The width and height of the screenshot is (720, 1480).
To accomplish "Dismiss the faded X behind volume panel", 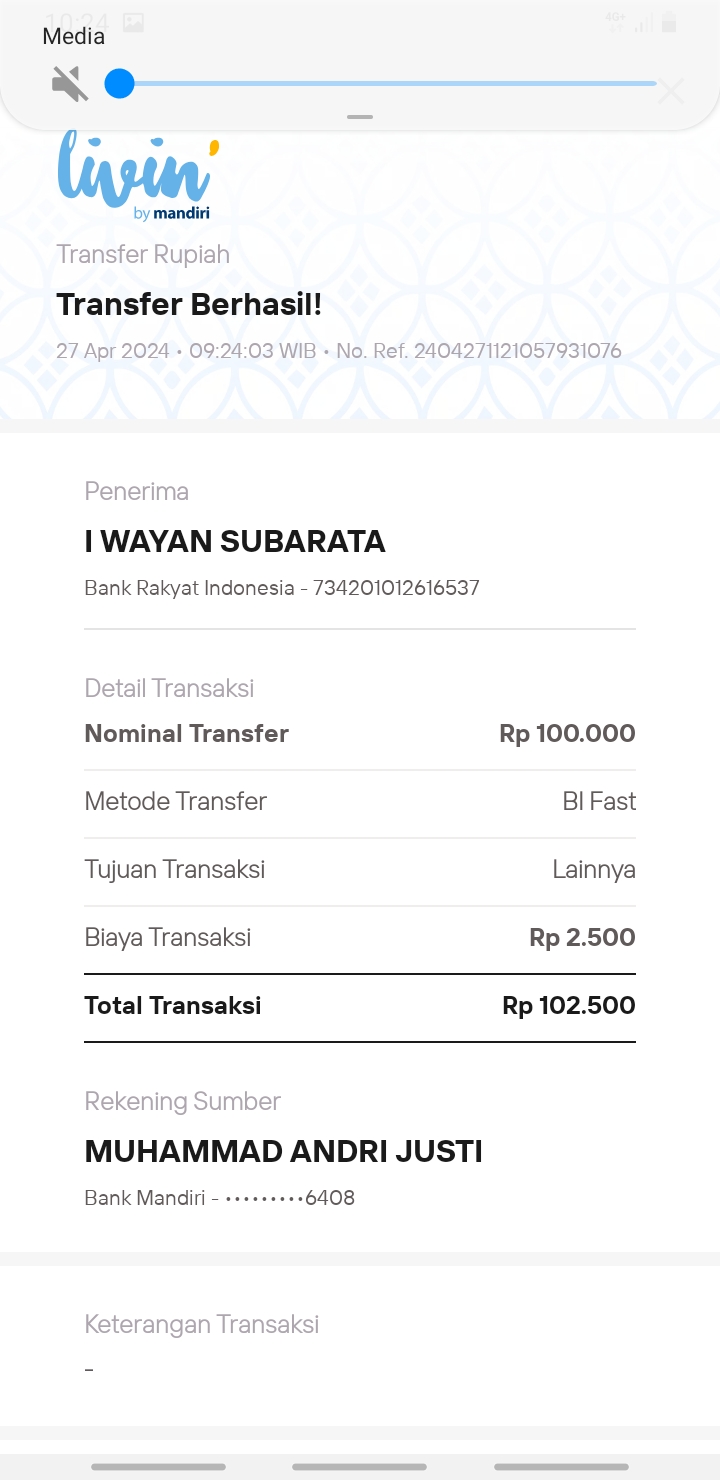I will [671, 92].
